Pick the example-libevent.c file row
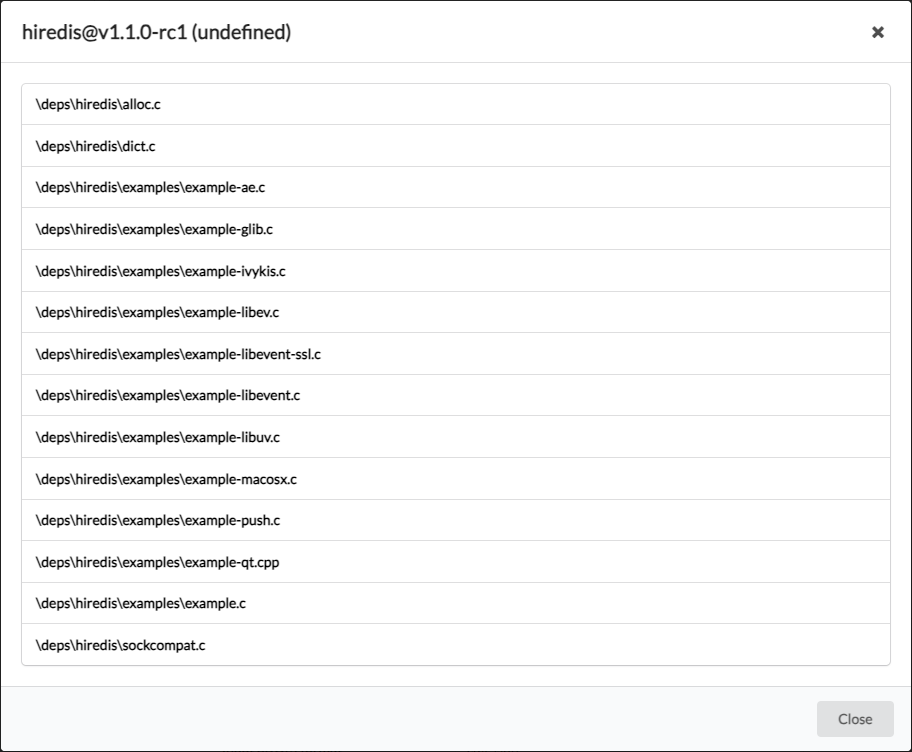 168,396
